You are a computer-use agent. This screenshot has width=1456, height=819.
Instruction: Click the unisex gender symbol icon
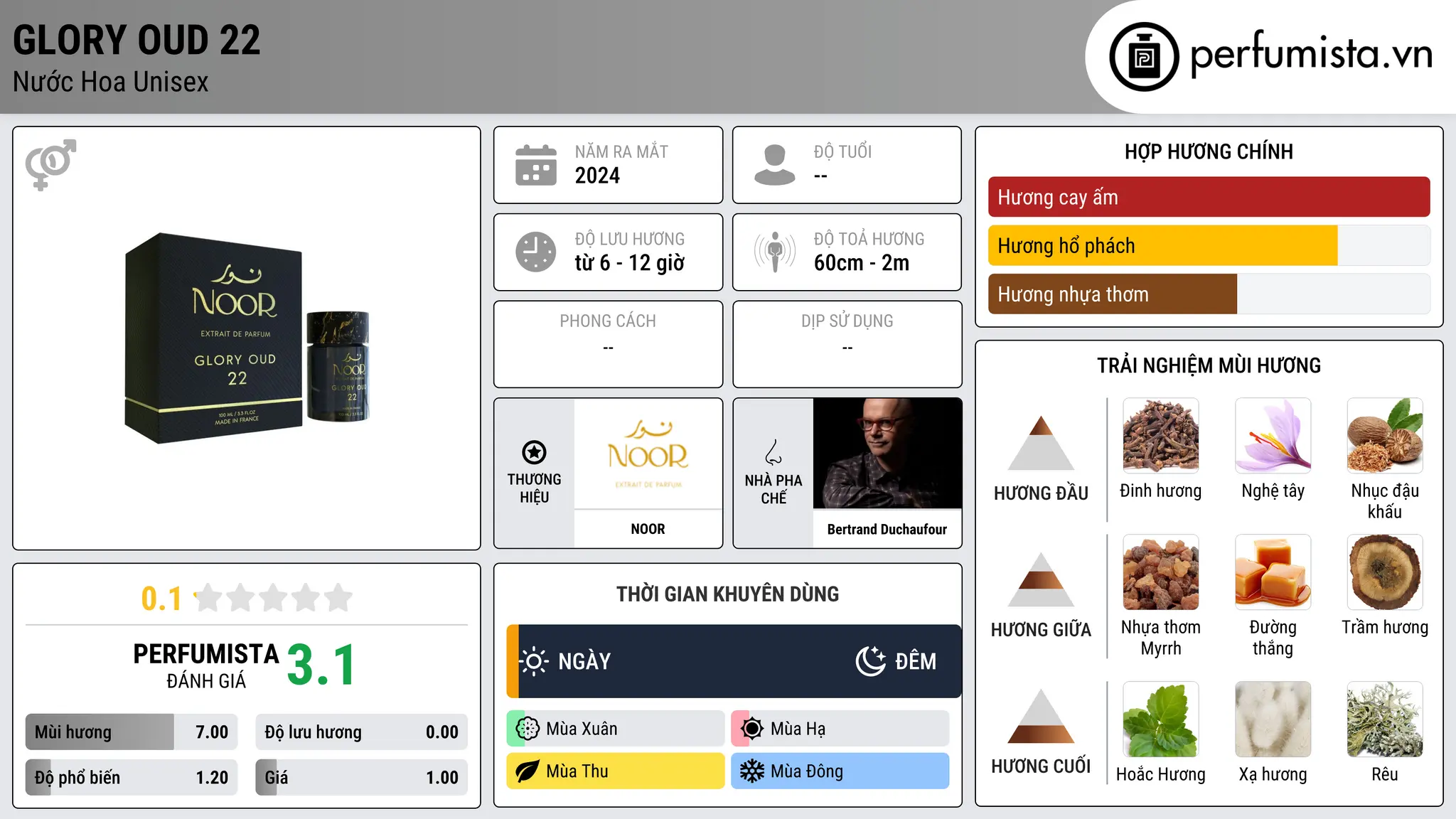pyautogui.click(x=50, y=165)
